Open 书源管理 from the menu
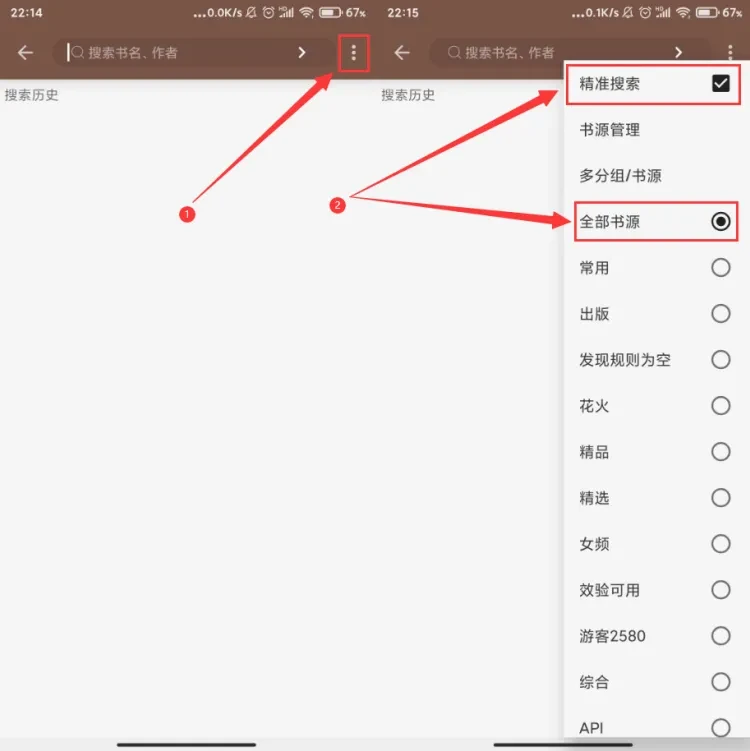The height and width of the screenshot is (751, 750). 610,130
